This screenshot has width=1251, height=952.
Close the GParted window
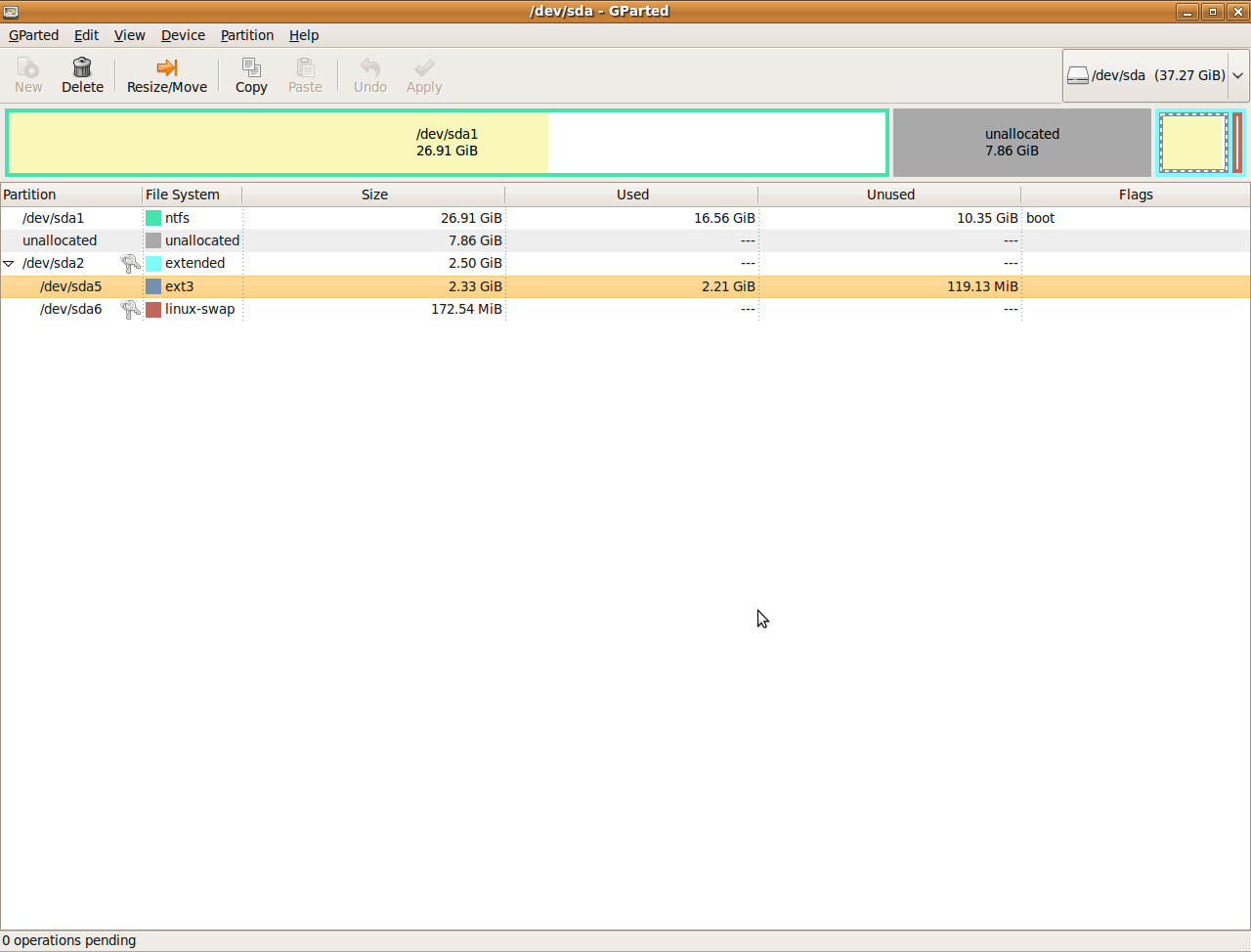click(x=1238, y=12)
